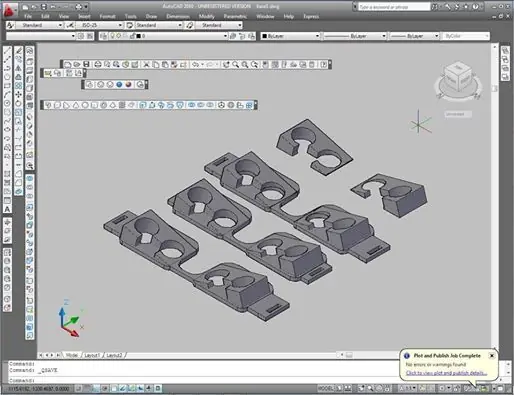Click the Cut scissors icon in floating toolbar

[146, 64]
